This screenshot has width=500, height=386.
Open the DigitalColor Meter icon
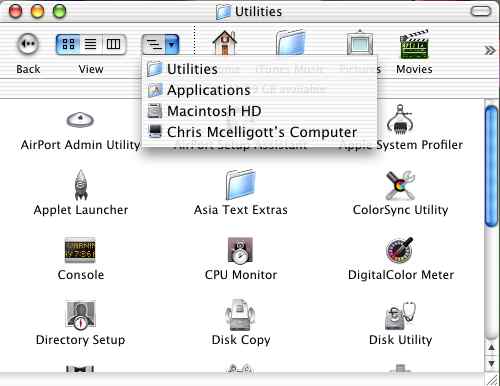coord(400,250)
